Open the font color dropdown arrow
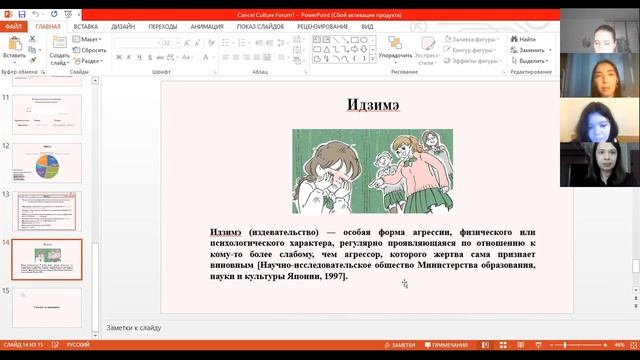The height and width of the screenshot is (360, 640). click(x=213, y=58)
